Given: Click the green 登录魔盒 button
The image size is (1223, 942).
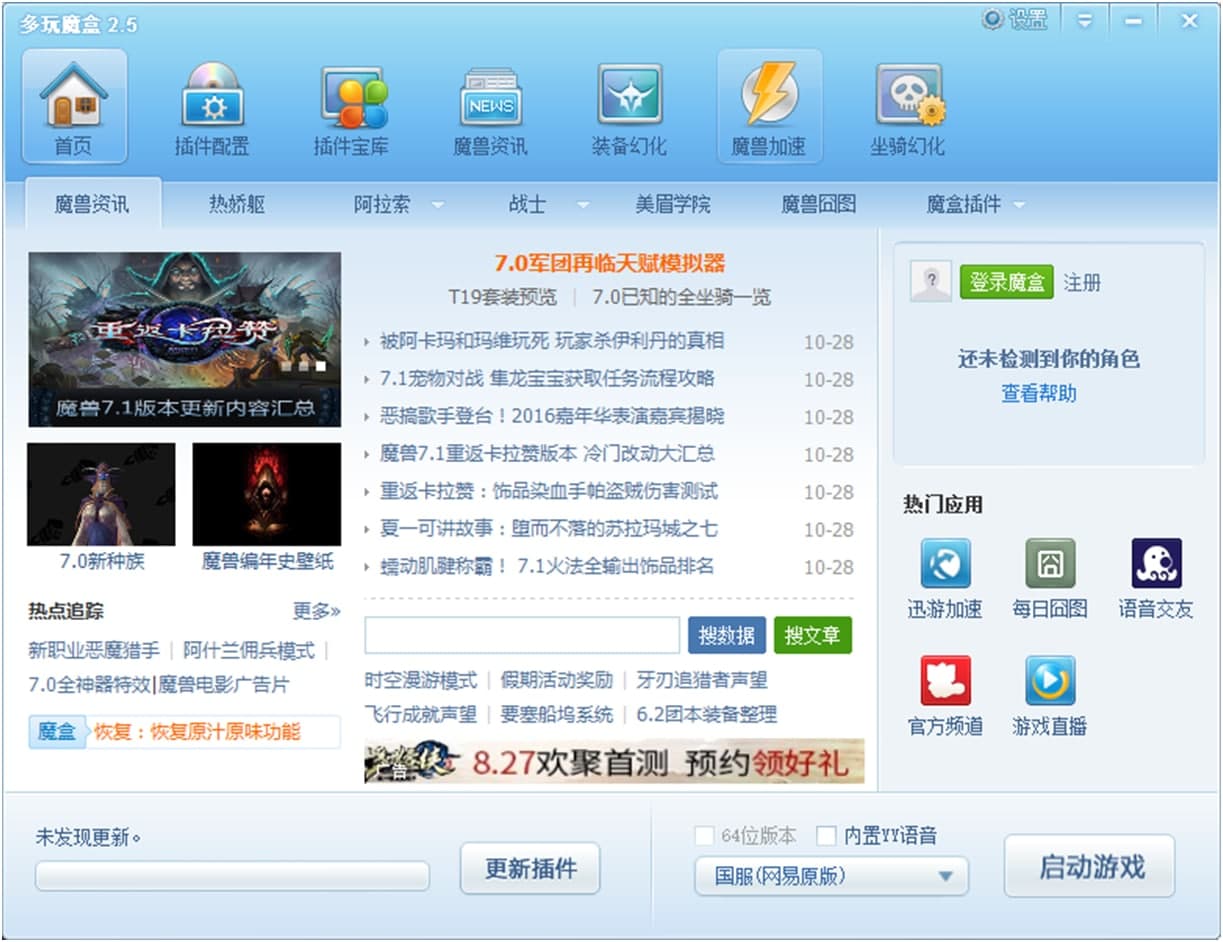Looking at the screenshot, I should coord(1006,283).
